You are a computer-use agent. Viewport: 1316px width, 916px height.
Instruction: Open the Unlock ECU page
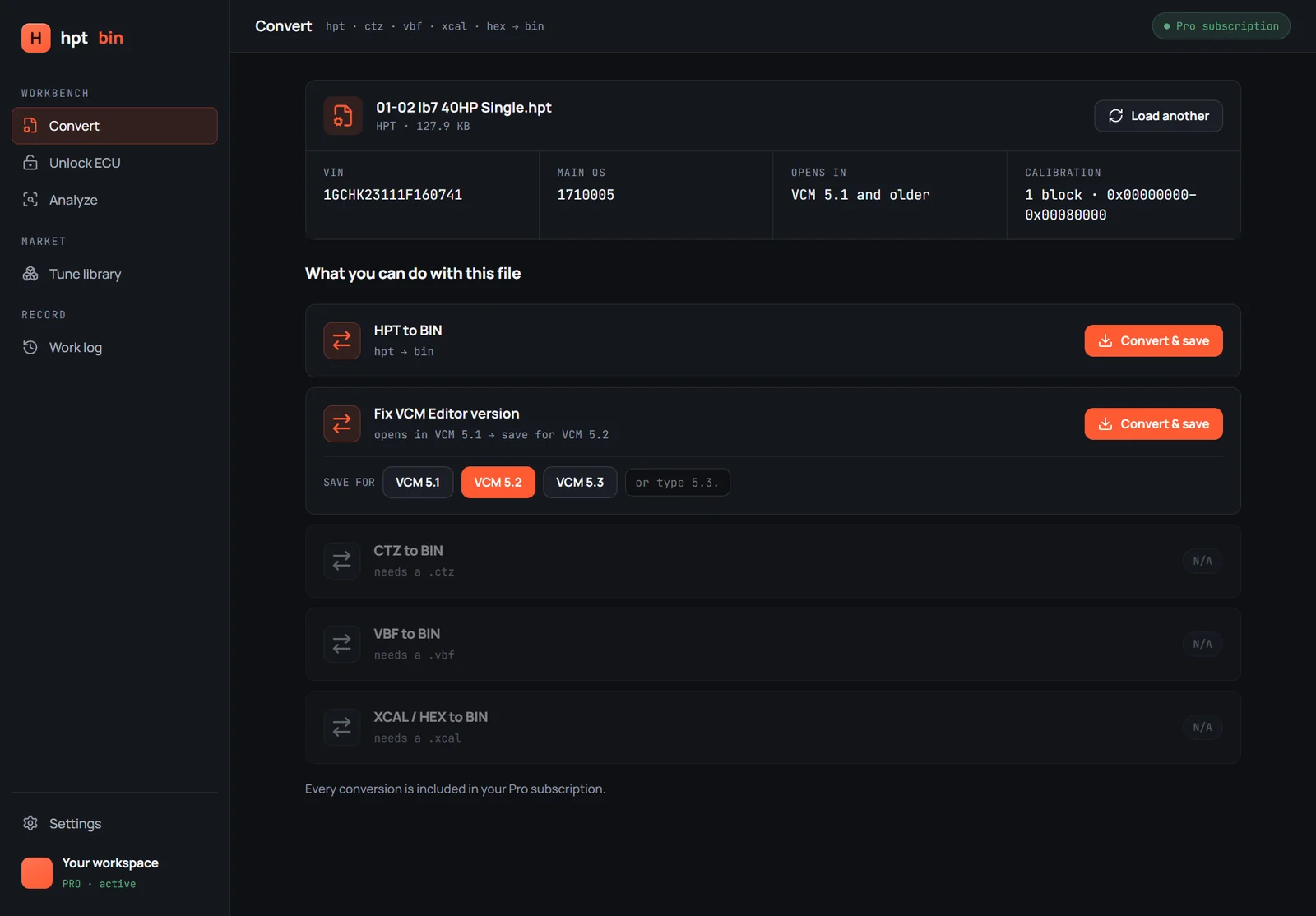[114, 163]
